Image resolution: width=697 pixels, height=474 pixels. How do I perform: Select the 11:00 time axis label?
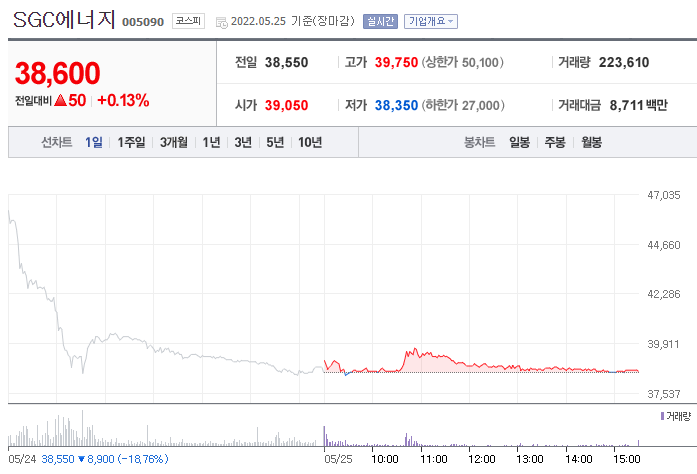pyautogui.click(x=434, y=459)
